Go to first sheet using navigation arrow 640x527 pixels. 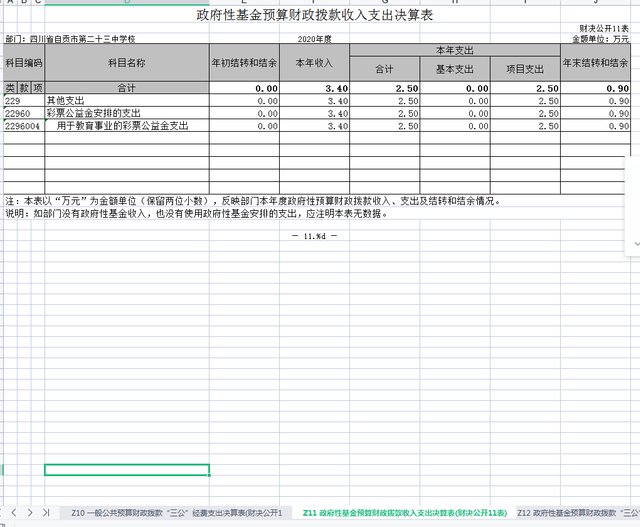pos(6,512)
